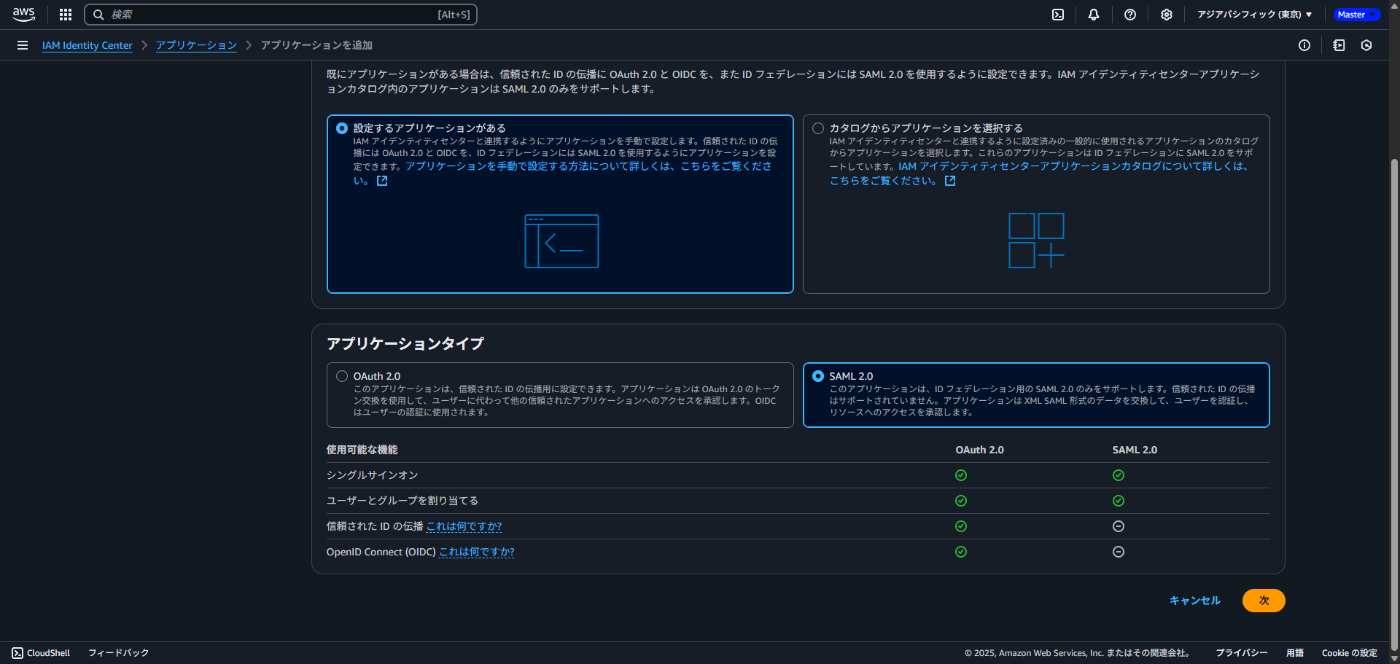This screenshot has width=1400, height=664.
Task: Click the キャンセル button
Action: [1195, 600]
